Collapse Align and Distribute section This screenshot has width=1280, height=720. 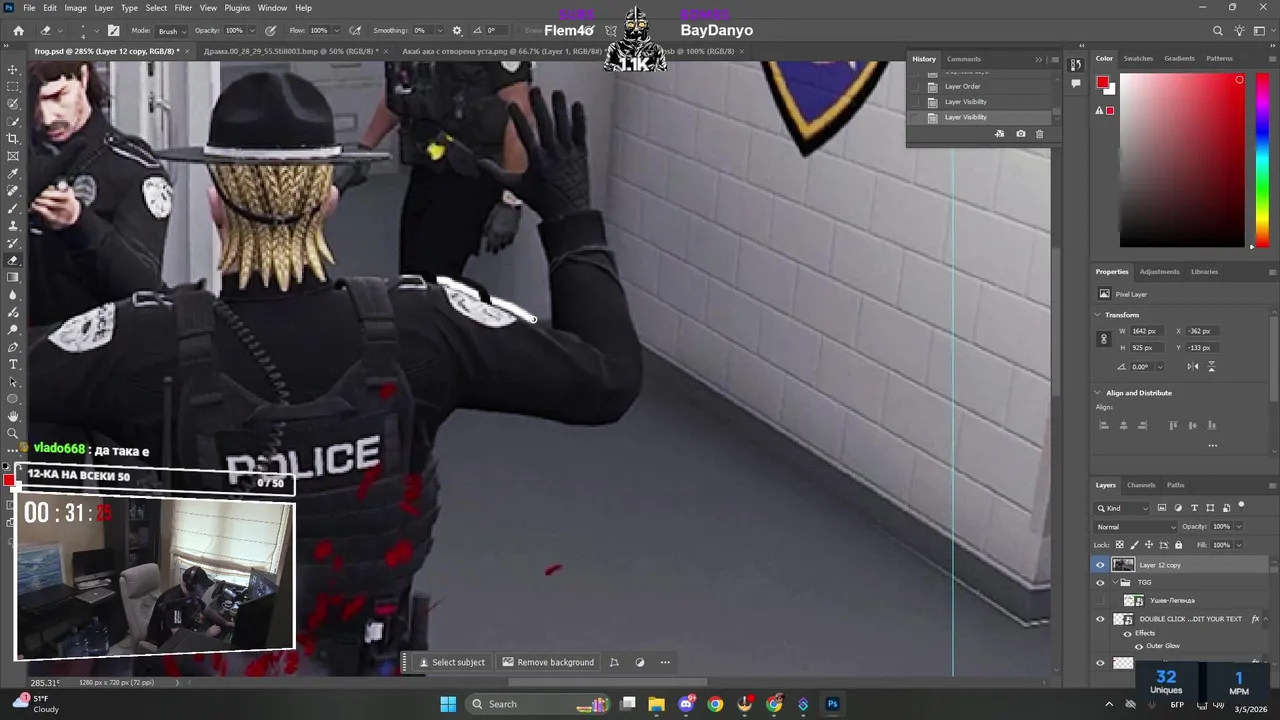point(1098,393)
